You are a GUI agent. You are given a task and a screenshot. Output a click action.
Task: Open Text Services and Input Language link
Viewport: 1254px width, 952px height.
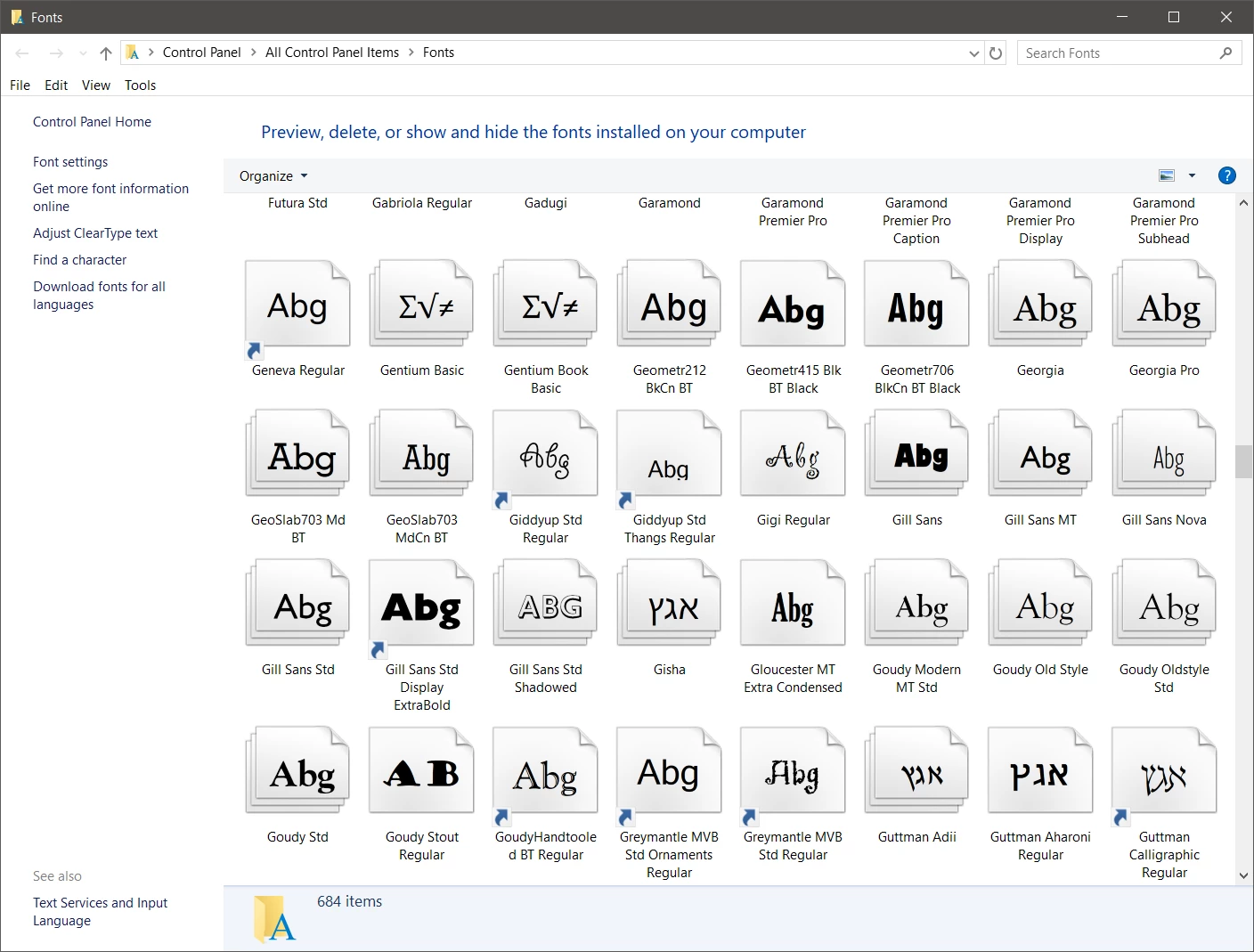[x=100, y=912]
